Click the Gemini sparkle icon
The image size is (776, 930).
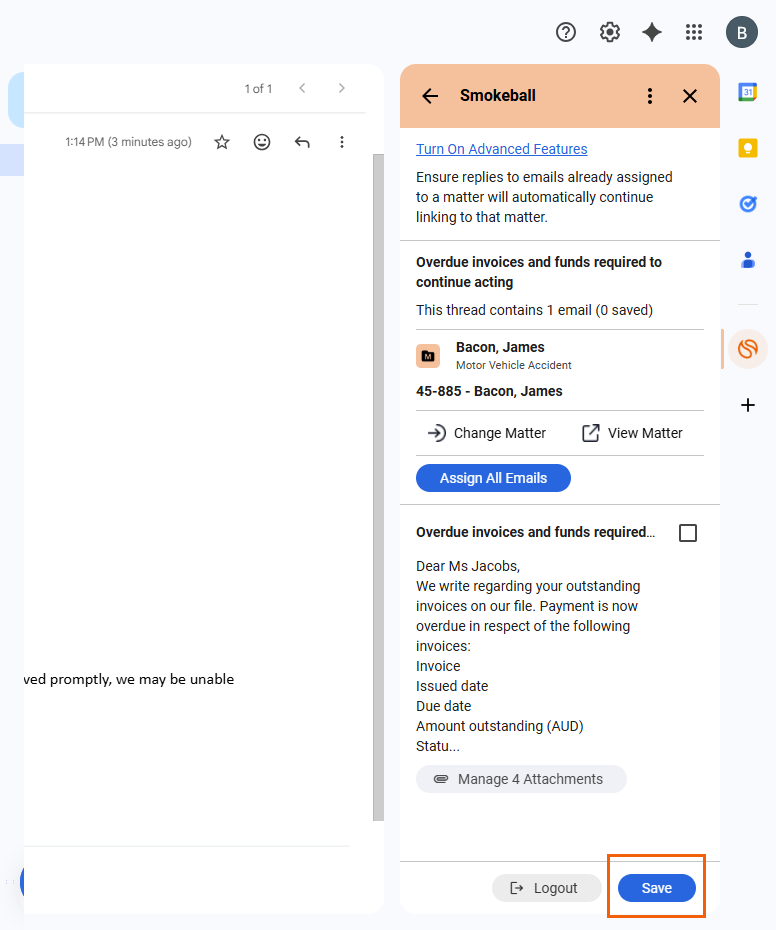click(x=652, y=32)
